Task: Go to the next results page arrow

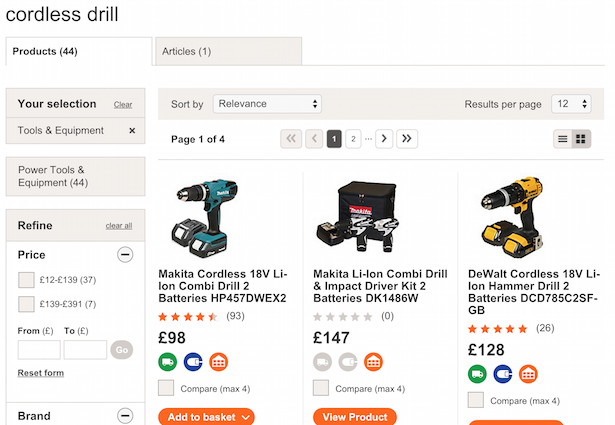Action: (x=384, y=139)
